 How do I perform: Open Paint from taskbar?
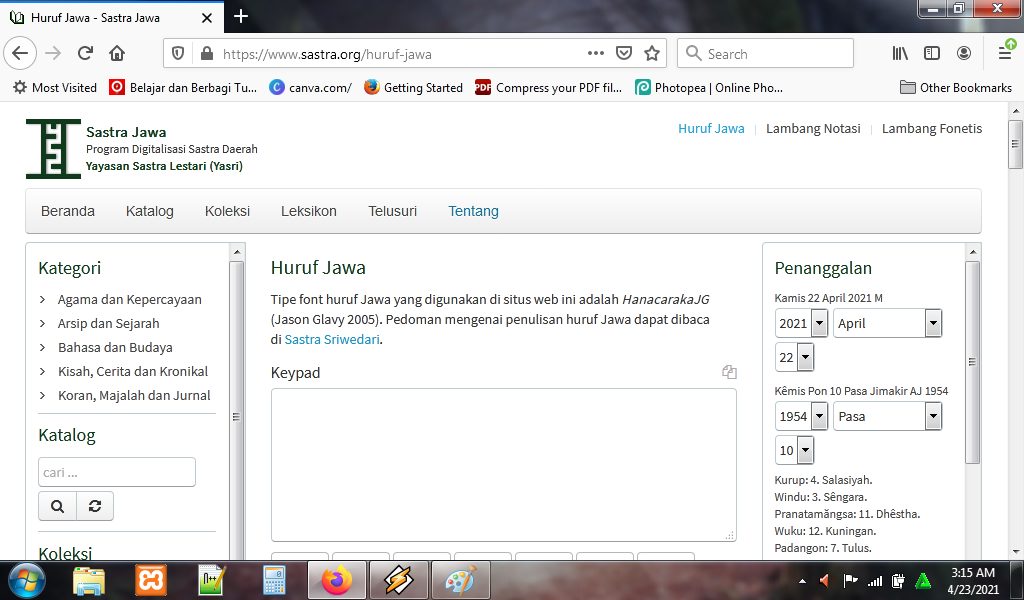pos(461,580)
